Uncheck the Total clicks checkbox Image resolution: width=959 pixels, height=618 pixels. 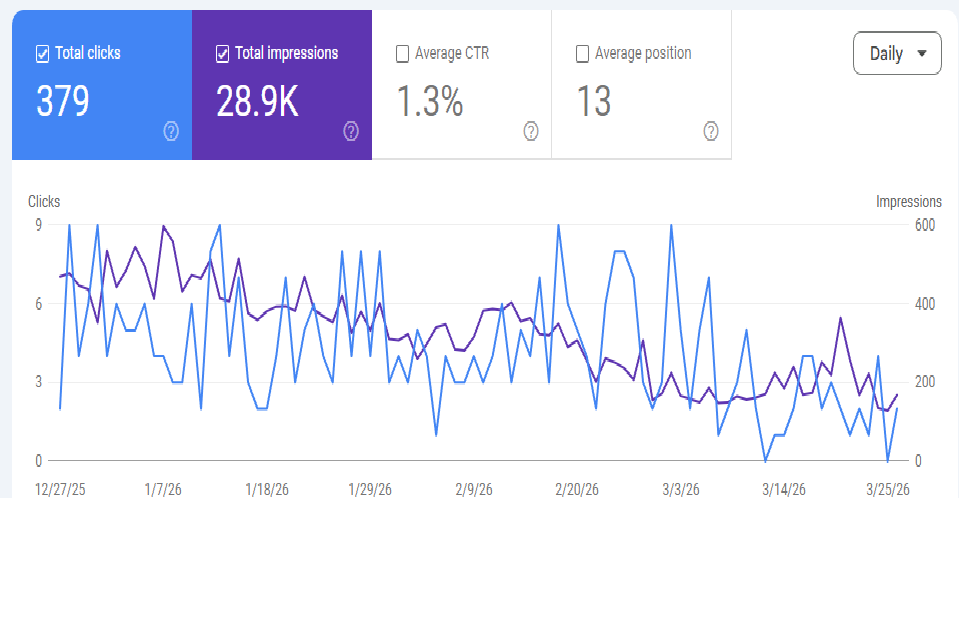pyautogui.click(x=42, y=54)
